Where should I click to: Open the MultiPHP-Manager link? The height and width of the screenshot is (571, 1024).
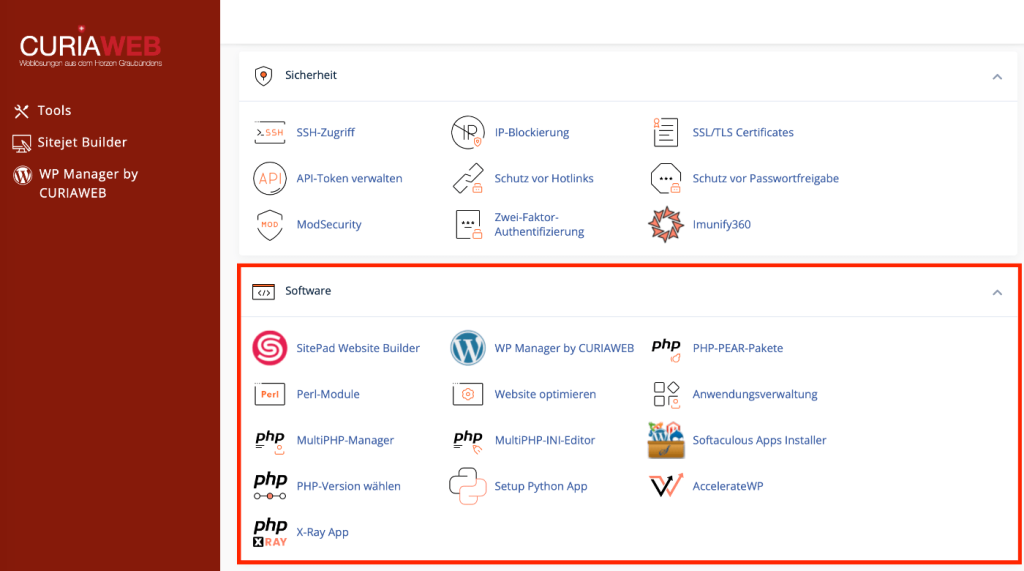click(345, 440)
